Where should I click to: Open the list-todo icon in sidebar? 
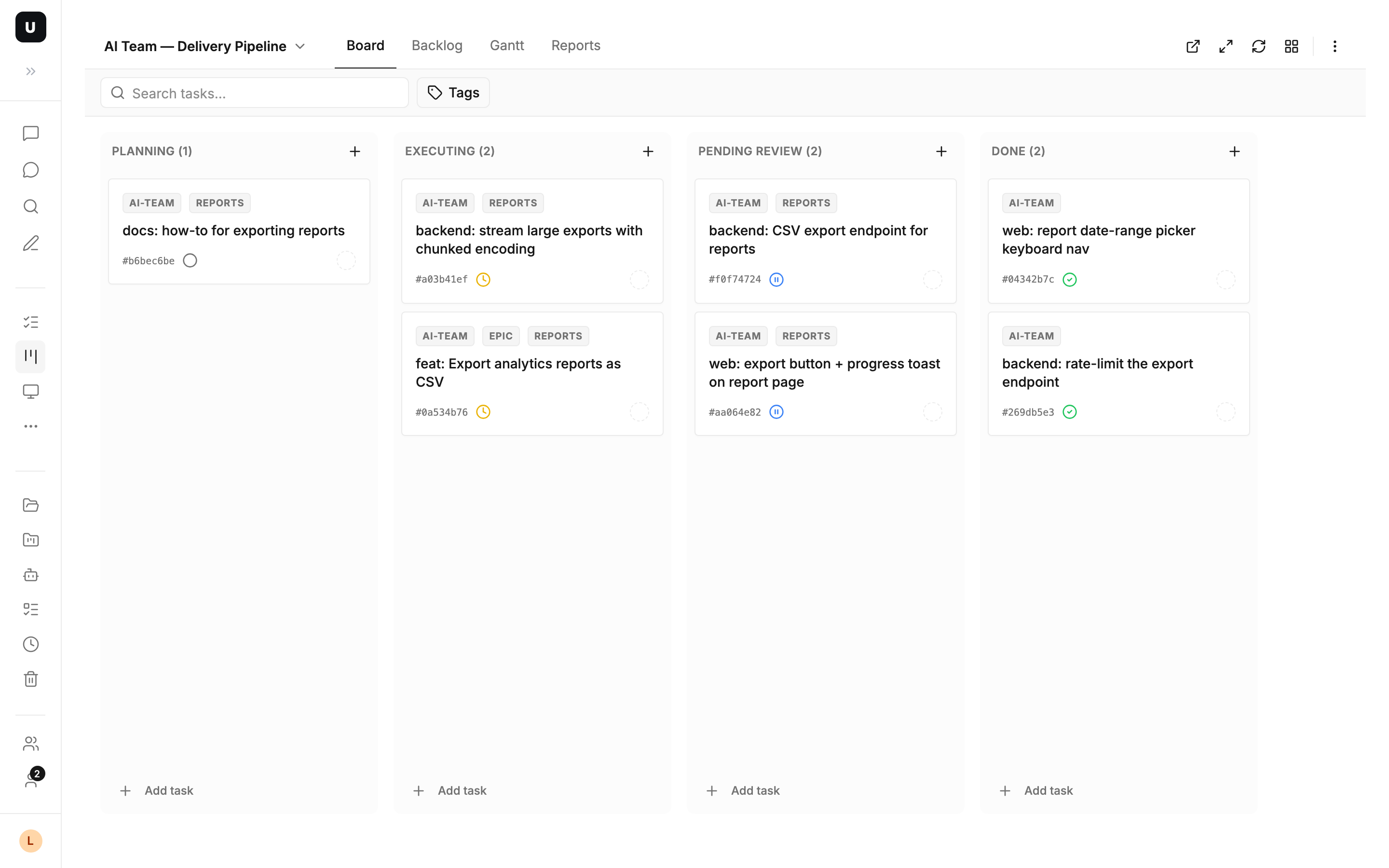(x=30, y=610)
